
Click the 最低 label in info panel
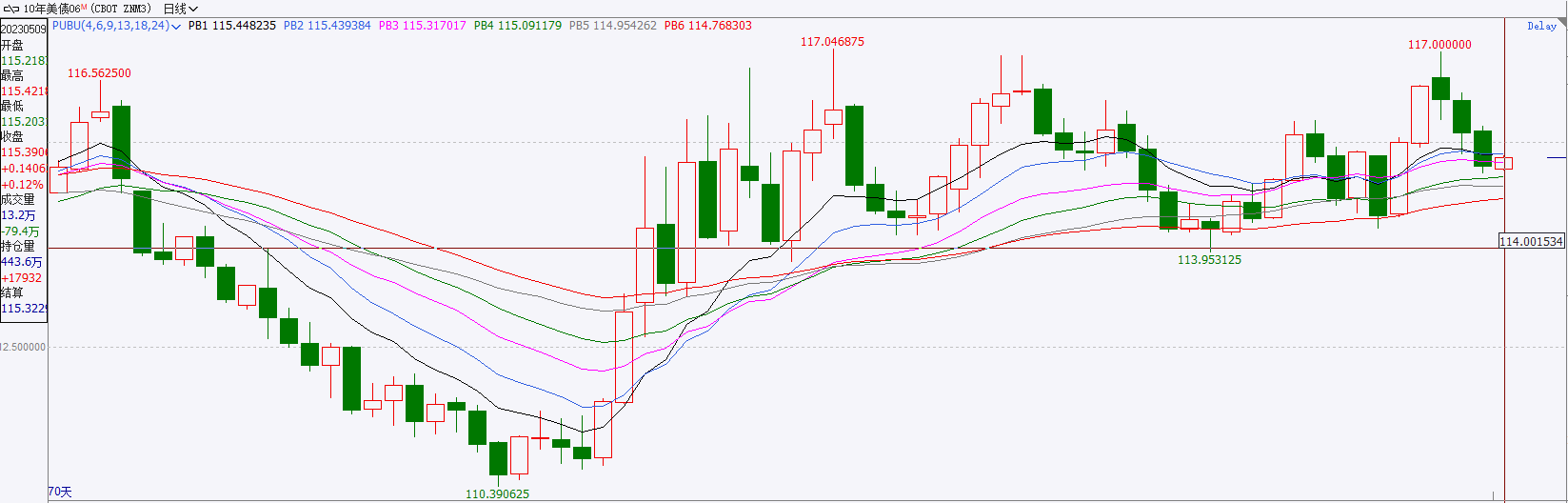point(12,106)
